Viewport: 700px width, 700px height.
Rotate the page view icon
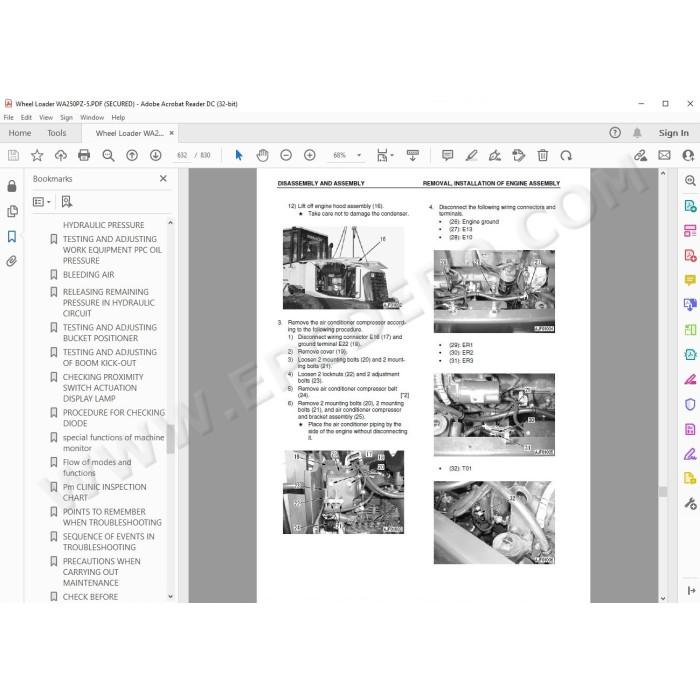coord(566,155)
